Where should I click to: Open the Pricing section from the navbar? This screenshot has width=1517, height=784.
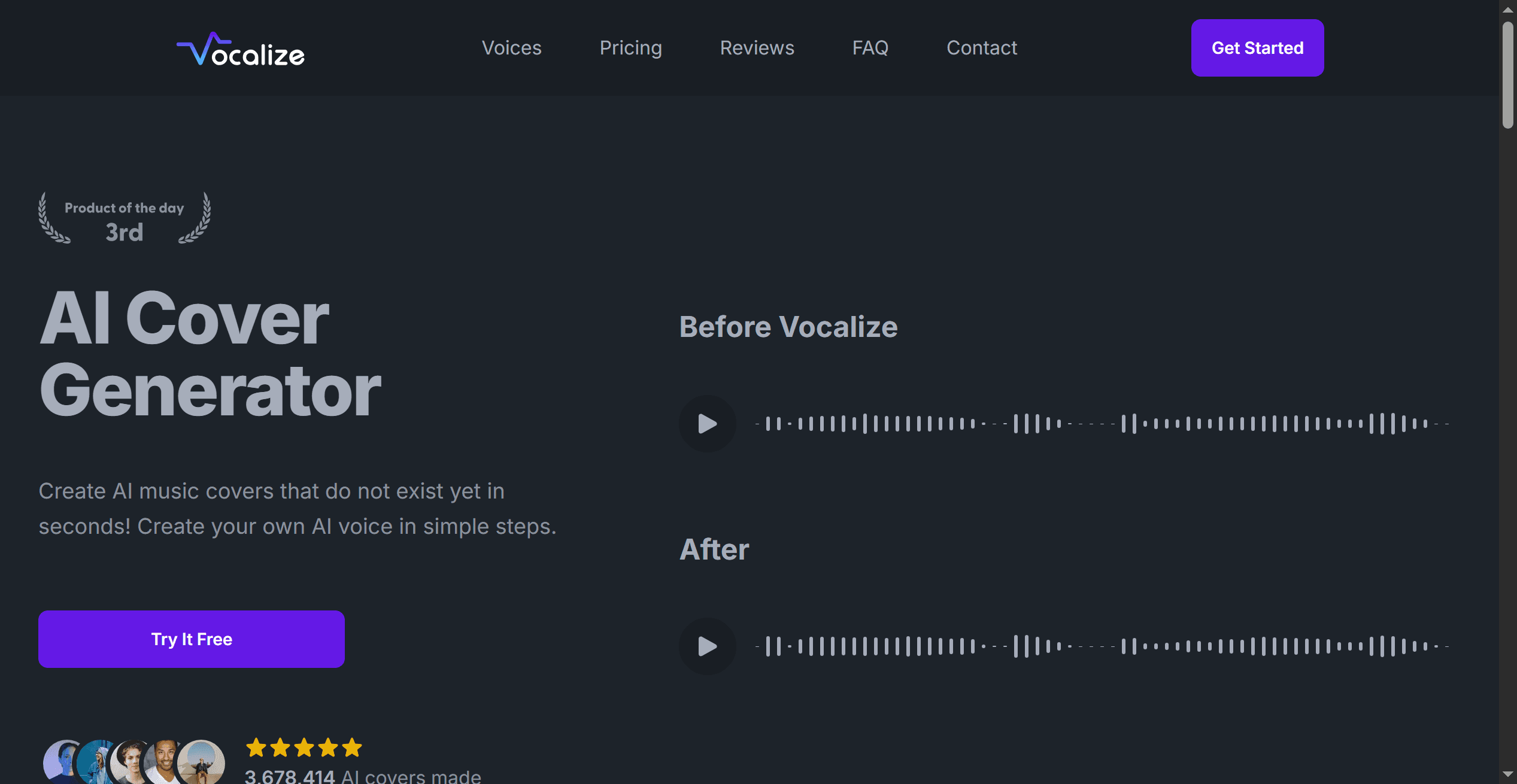[631, 48]
